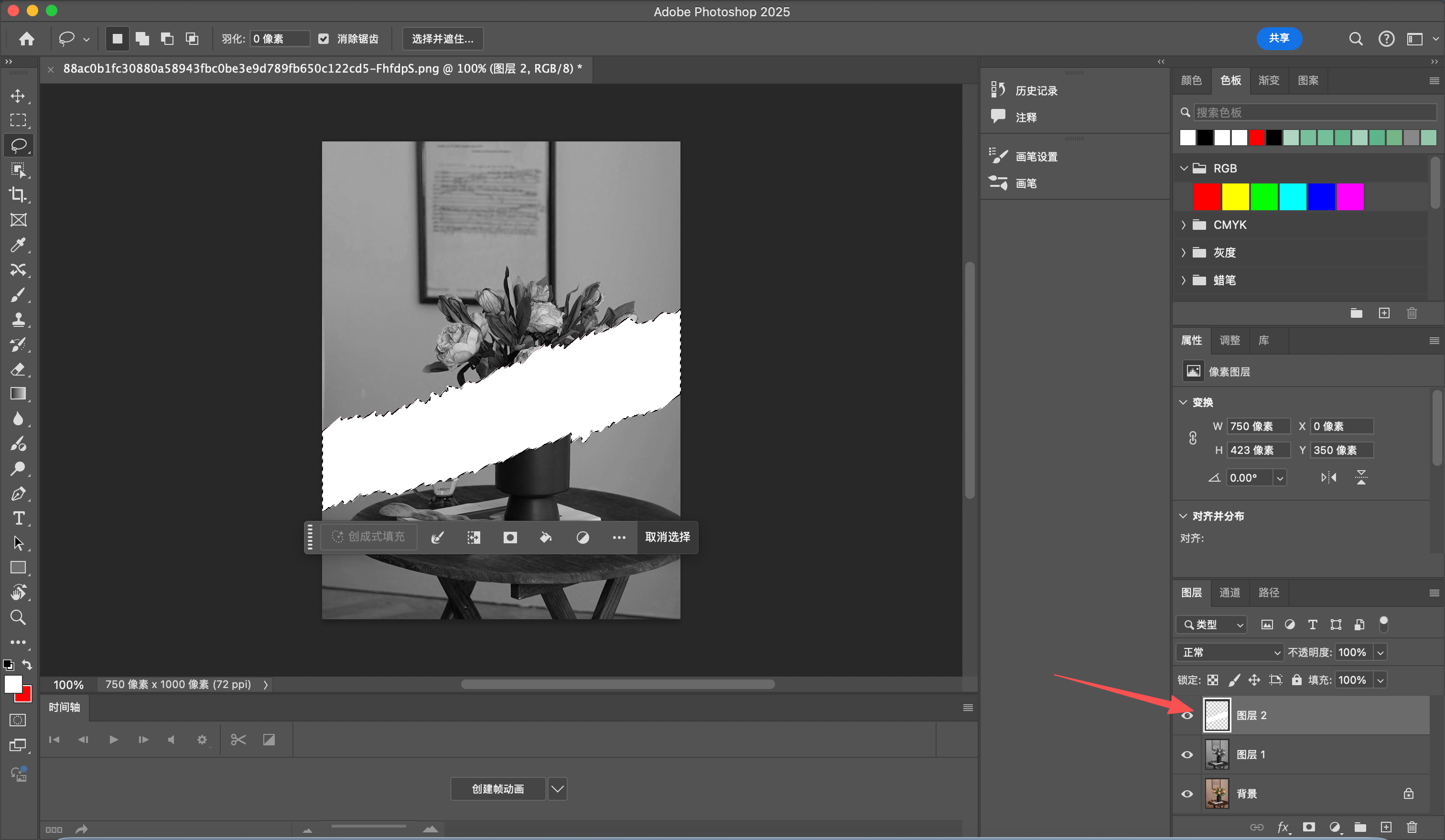Select the Clone Stamp tool
Viewport: 1445px width, 840px height.
[18, 319]
